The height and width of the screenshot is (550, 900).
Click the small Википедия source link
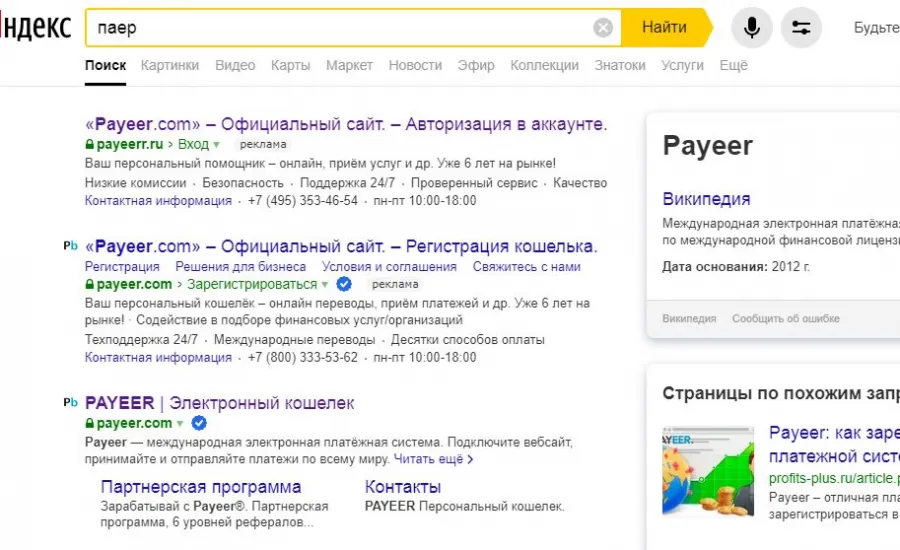click(x=689, y=319)
